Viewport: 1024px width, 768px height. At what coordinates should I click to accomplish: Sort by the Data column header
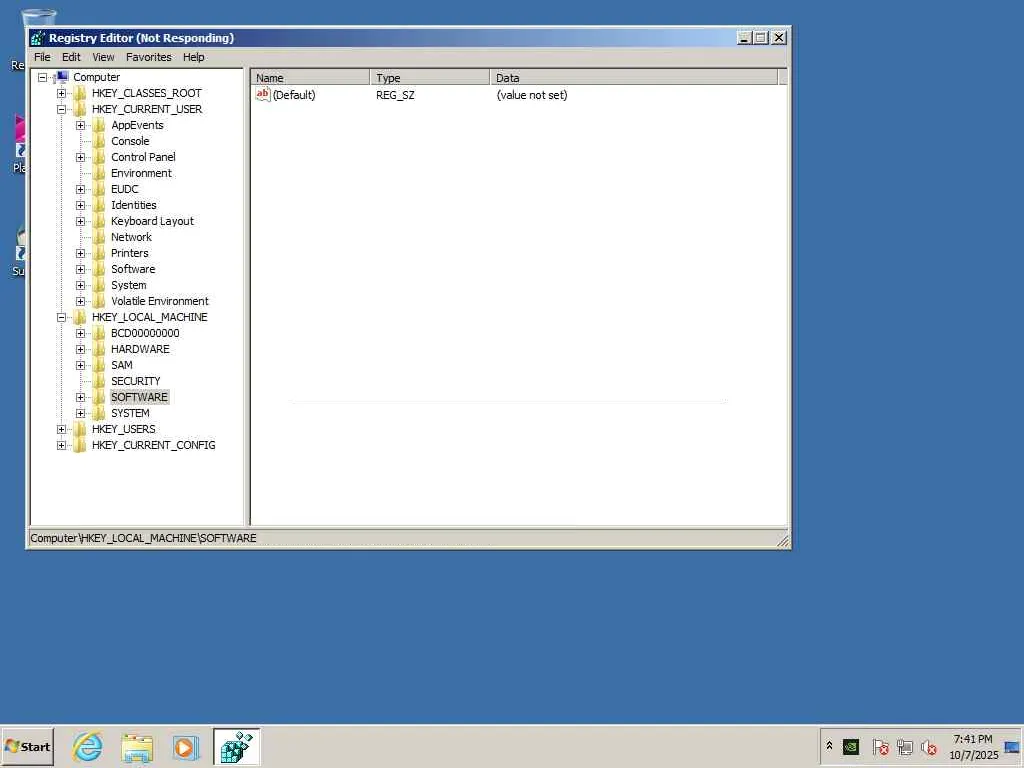coord(633,78)
